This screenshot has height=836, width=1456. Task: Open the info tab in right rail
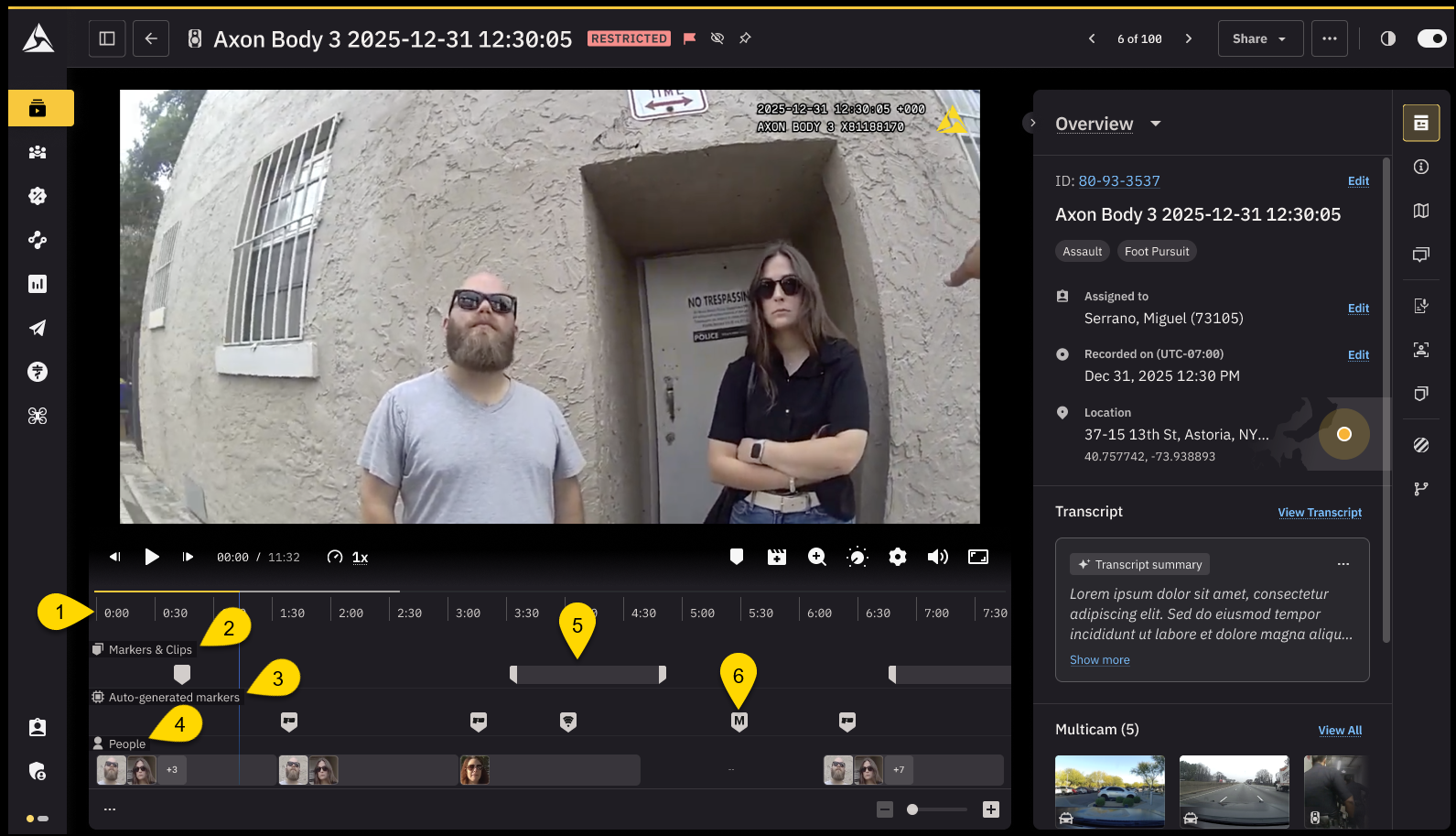point(1421,167)
